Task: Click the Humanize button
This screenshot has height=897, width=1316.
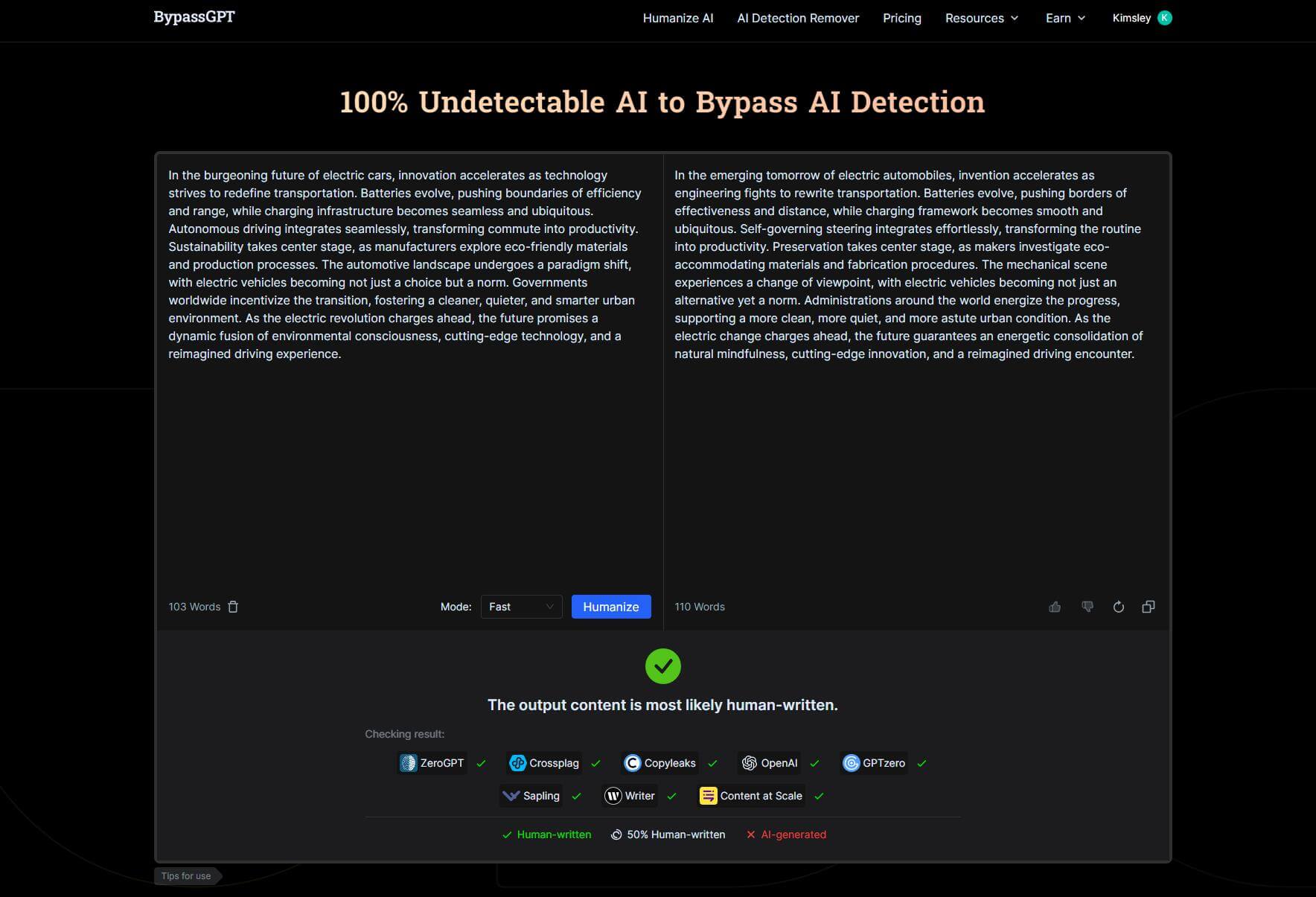Action: click(x=611, y=607)
